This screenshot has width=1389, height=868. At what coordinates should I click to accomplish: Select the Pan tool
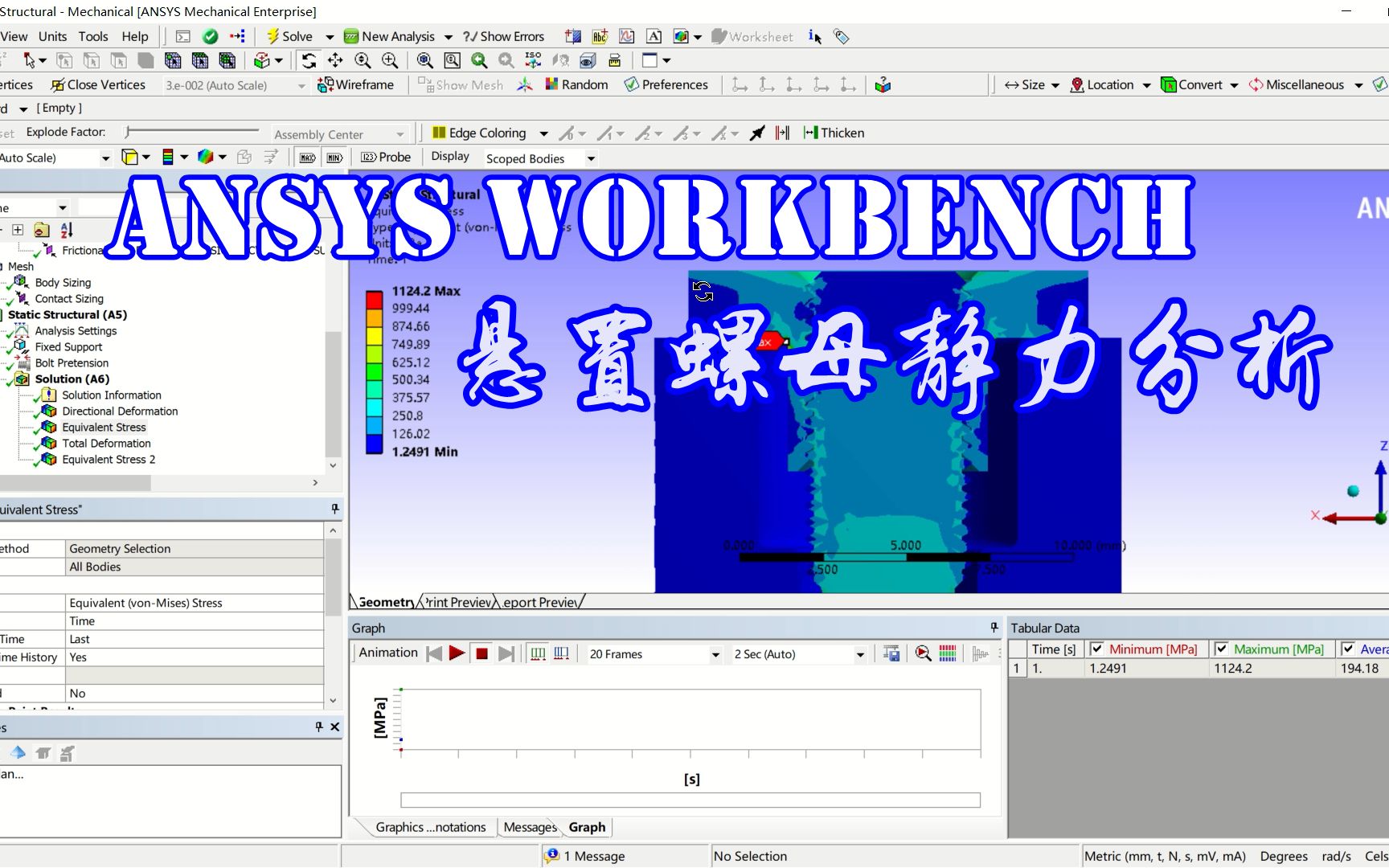[335, 60]
